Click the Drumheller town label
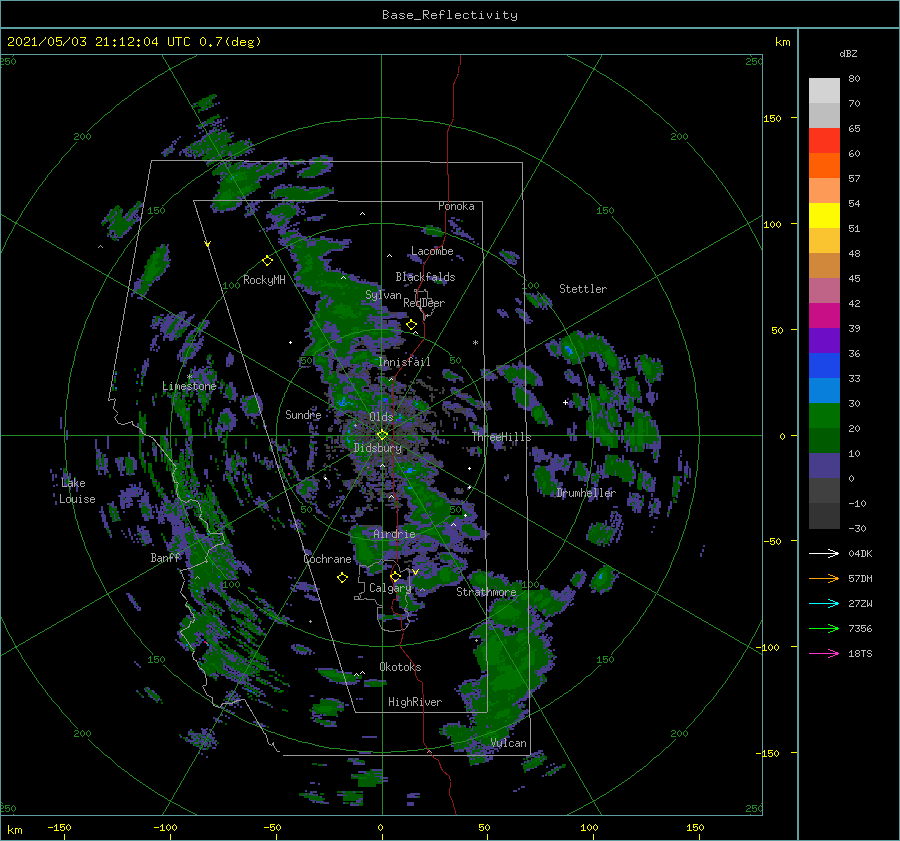 (586, 493)
